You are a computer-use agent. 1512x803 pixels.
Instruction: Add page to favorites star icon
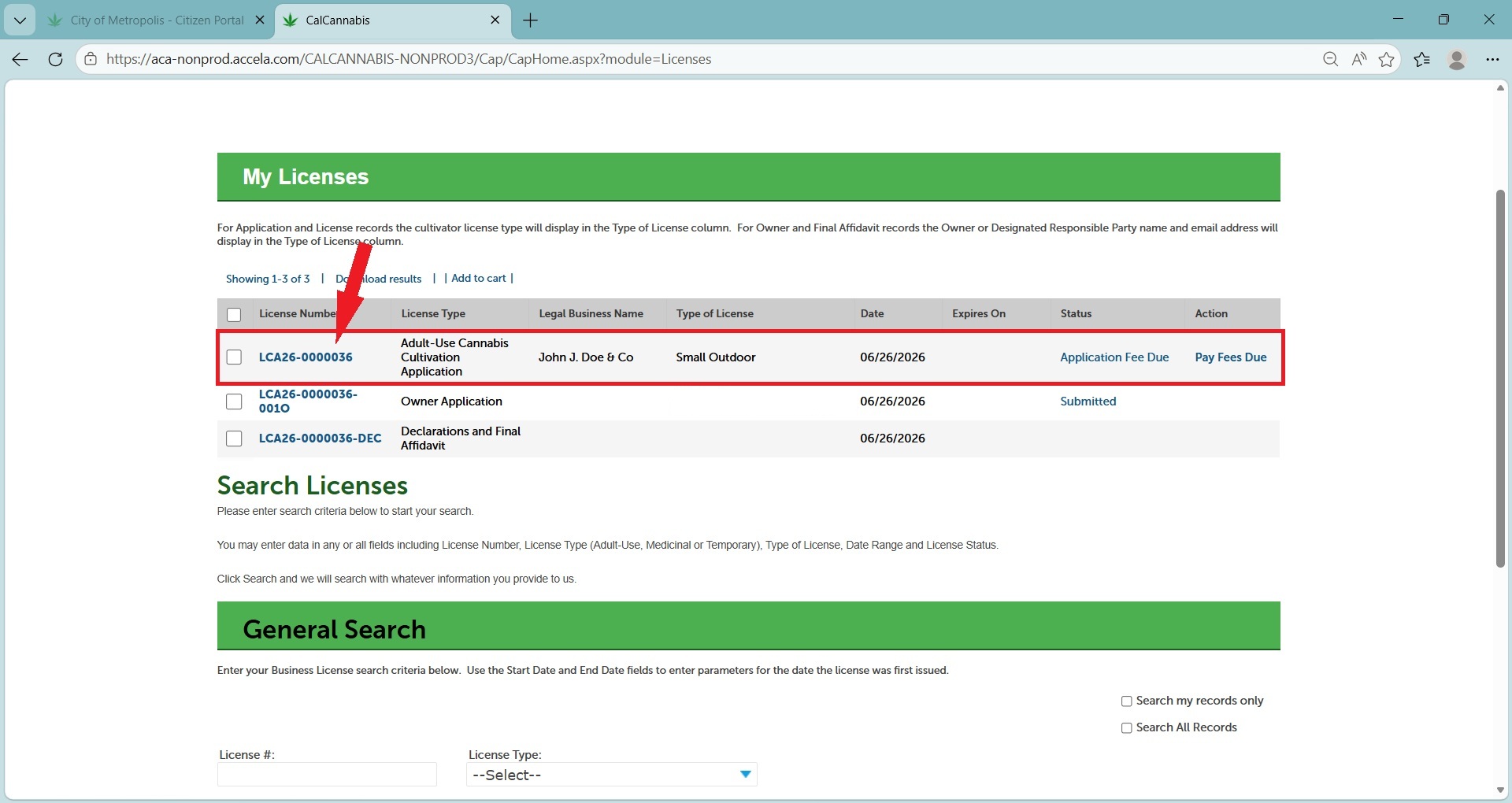tap(1387, 59)
